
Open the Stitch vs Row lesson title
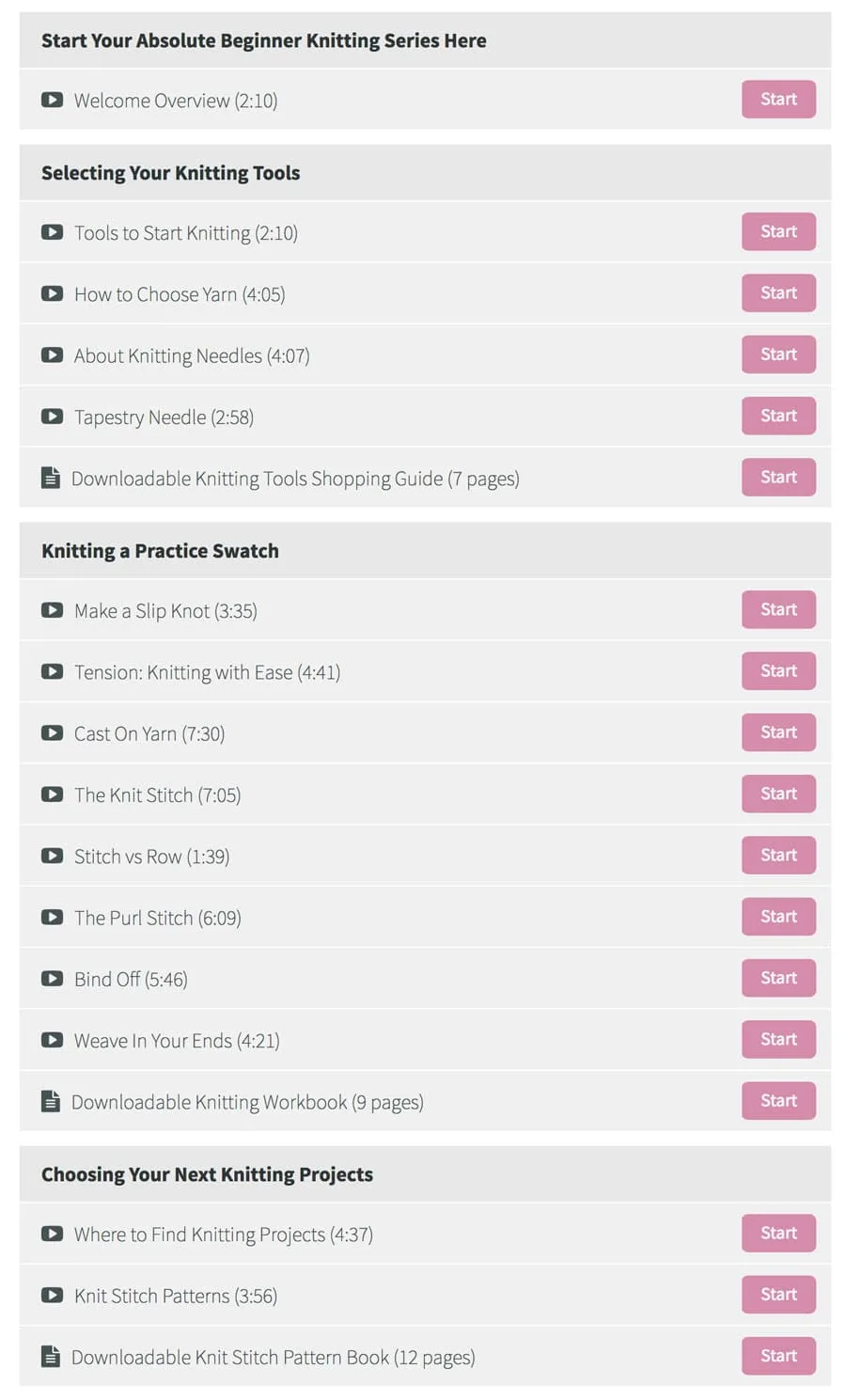point(151,856)
